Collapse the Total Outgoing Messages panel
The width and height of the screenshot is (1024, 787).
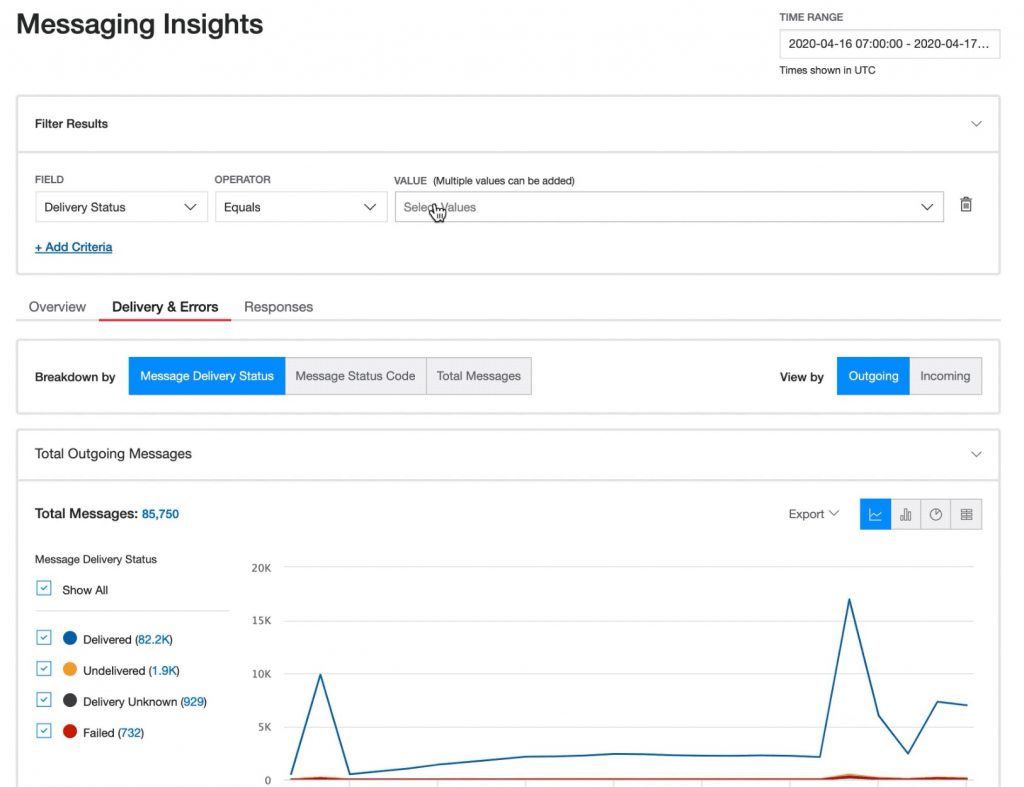977,453
